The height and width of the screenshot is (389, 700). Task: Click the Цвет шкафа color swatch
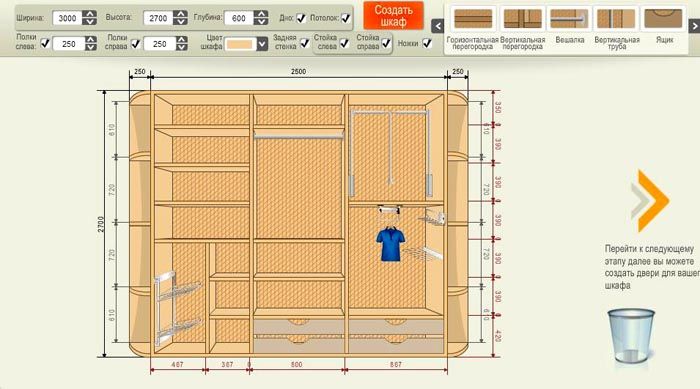click(x=241, y=44)
